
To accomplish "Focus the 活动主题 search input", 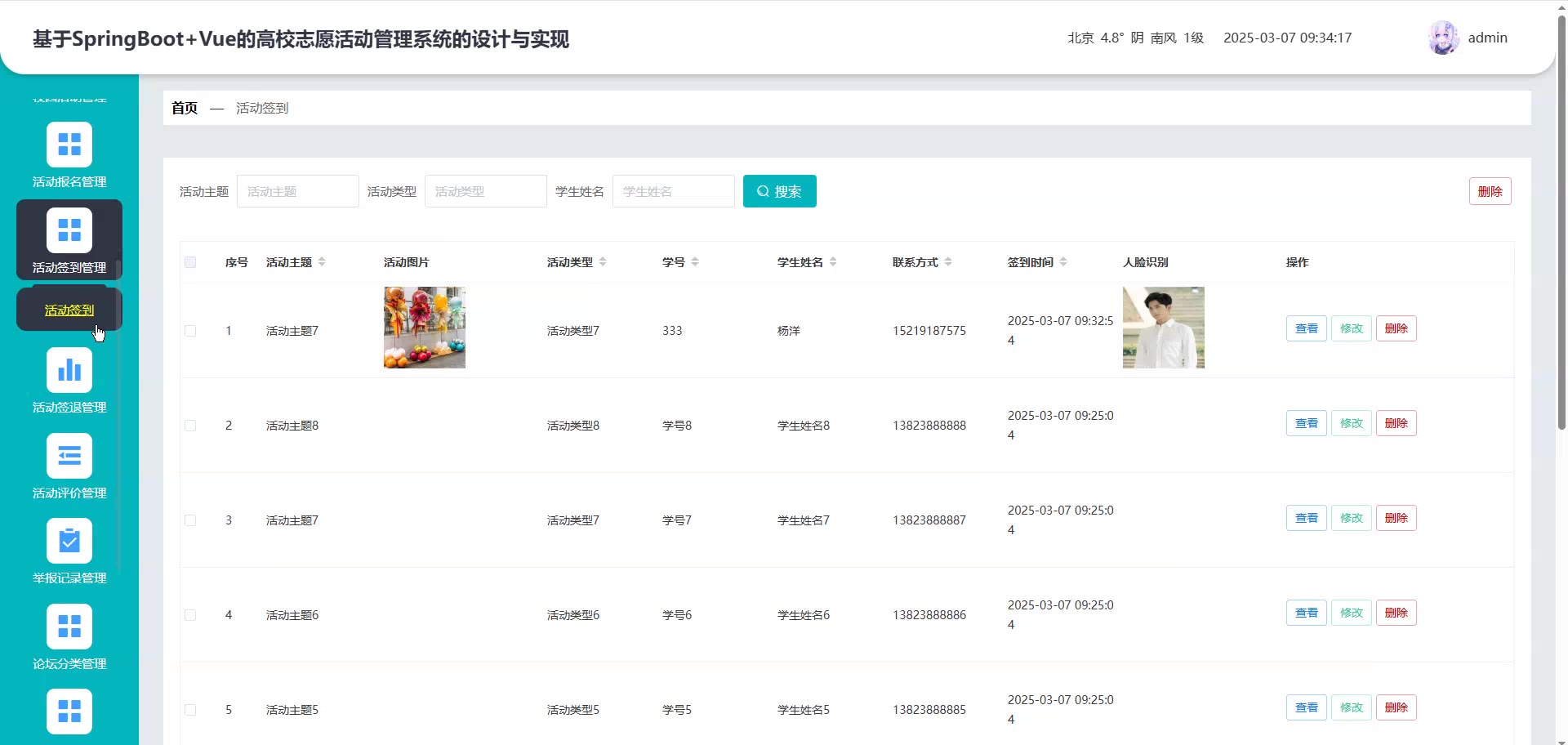I will (x=297, y=191).
